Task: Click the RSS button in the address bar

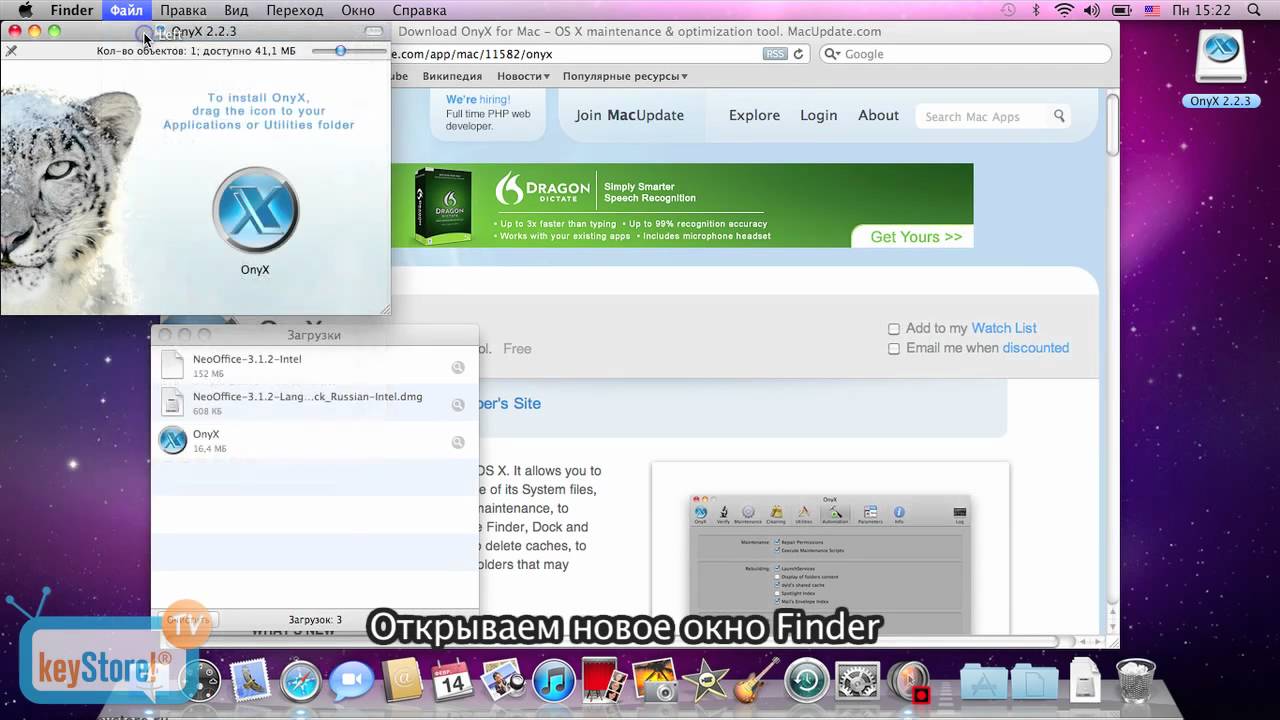Action: [x=775, y=54]
